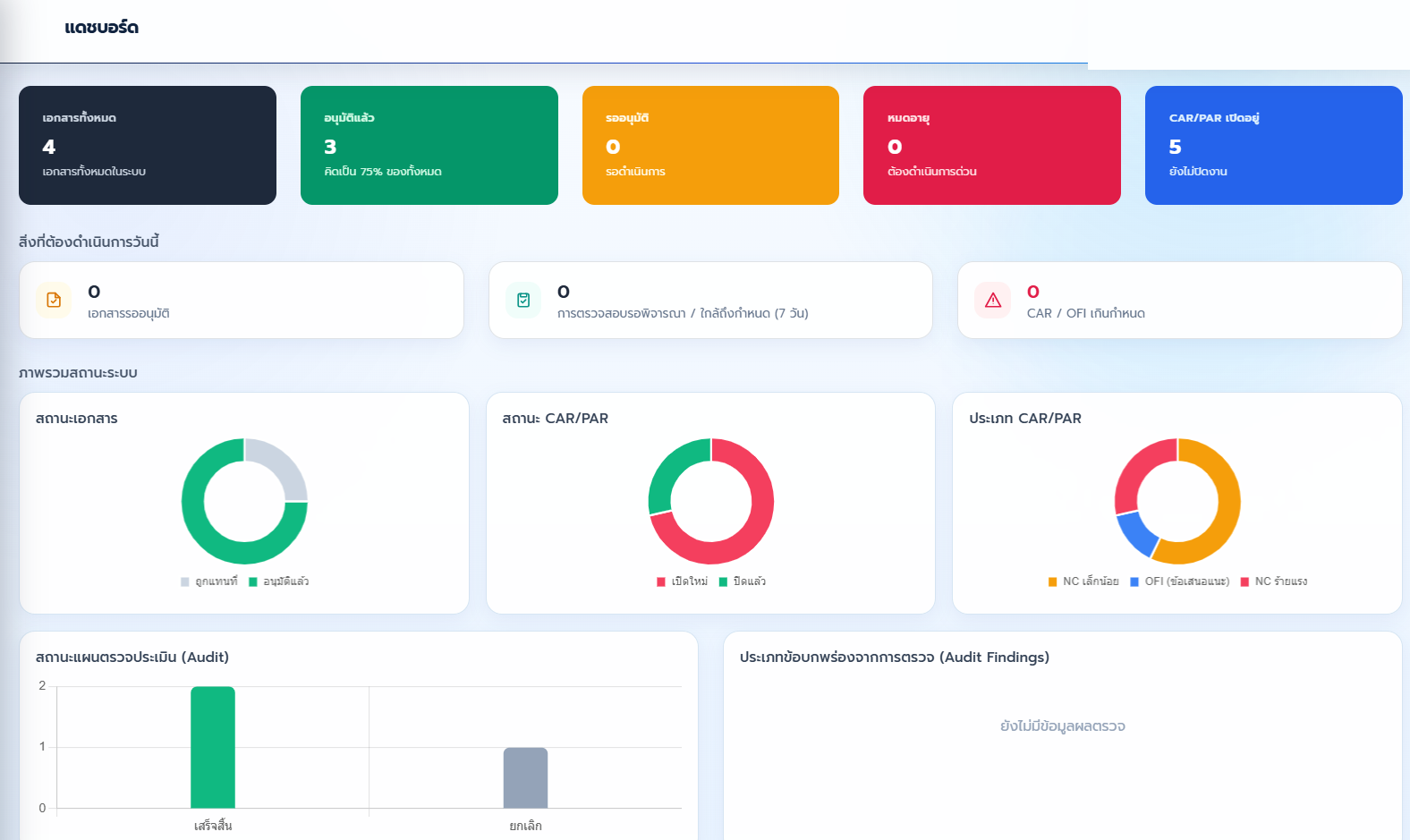Click the green เสร็จสิ้น bar in Audit chart
Viewport: 1410px width, 840px height.
tap(213, 748)
